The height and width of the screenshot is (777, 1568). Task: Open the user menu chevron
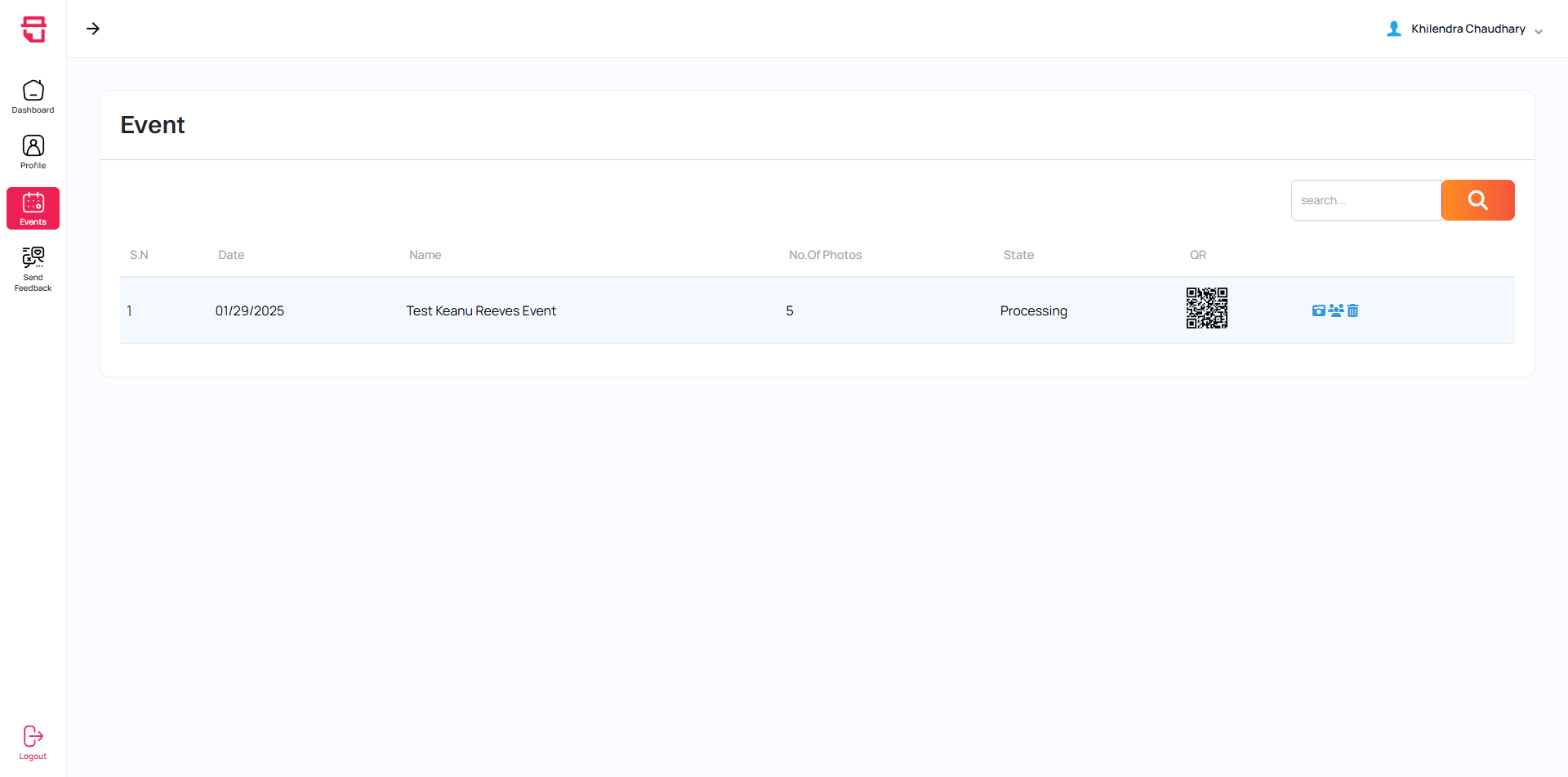tap(1539, 32)
